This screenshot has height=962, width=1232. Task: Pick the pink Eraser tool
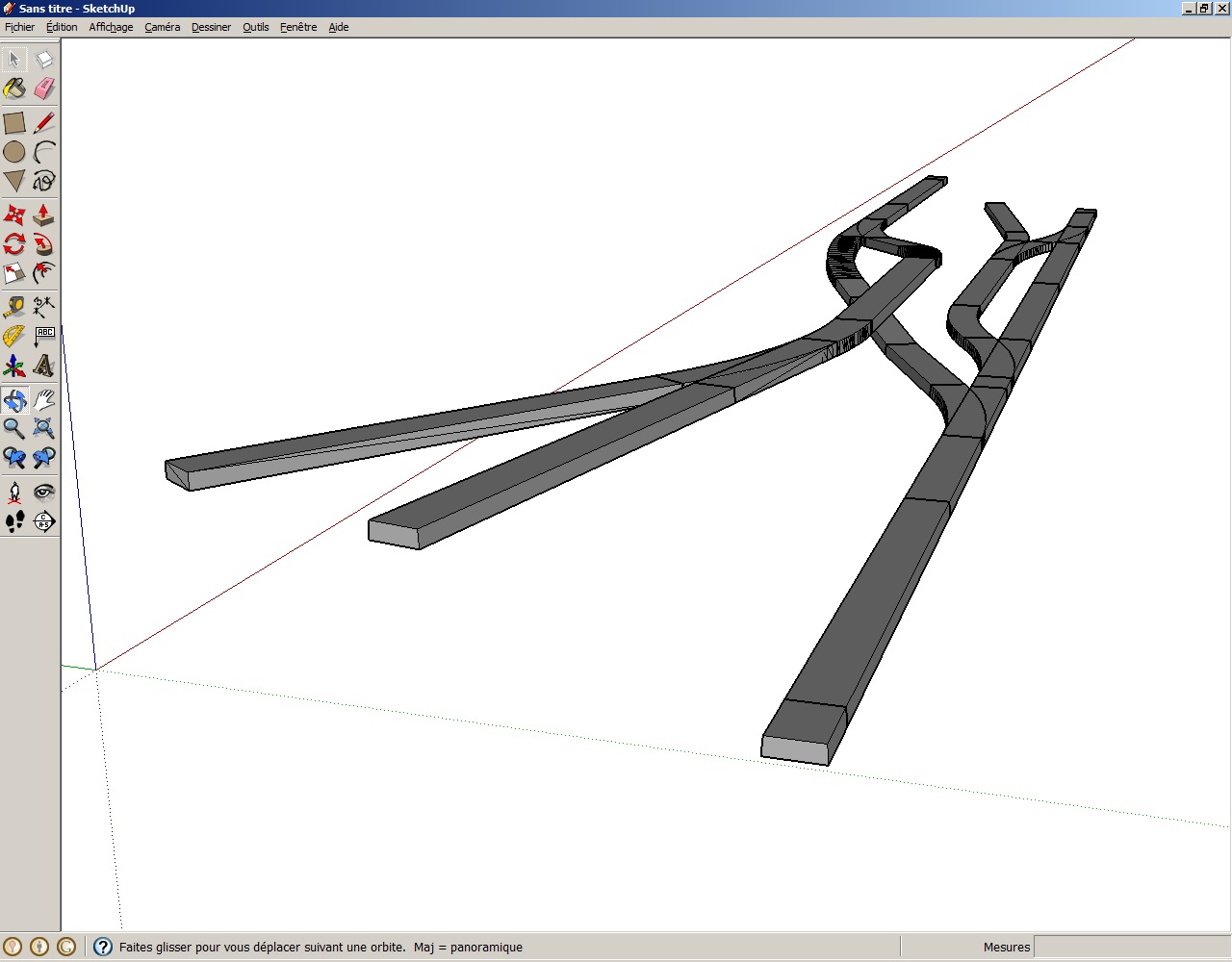[x=43, y=89]
